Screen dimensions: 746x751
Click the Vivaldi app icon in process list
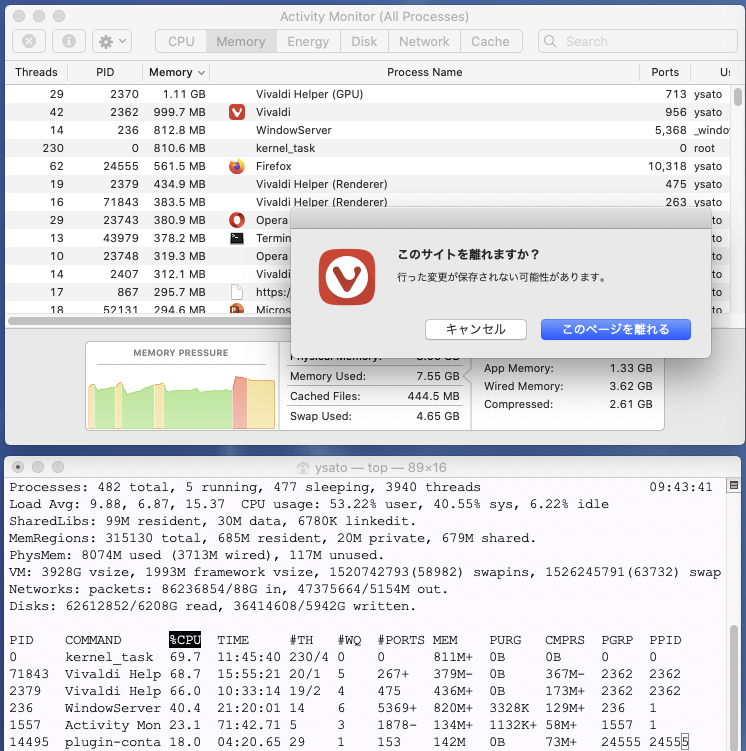click(237, 112)
